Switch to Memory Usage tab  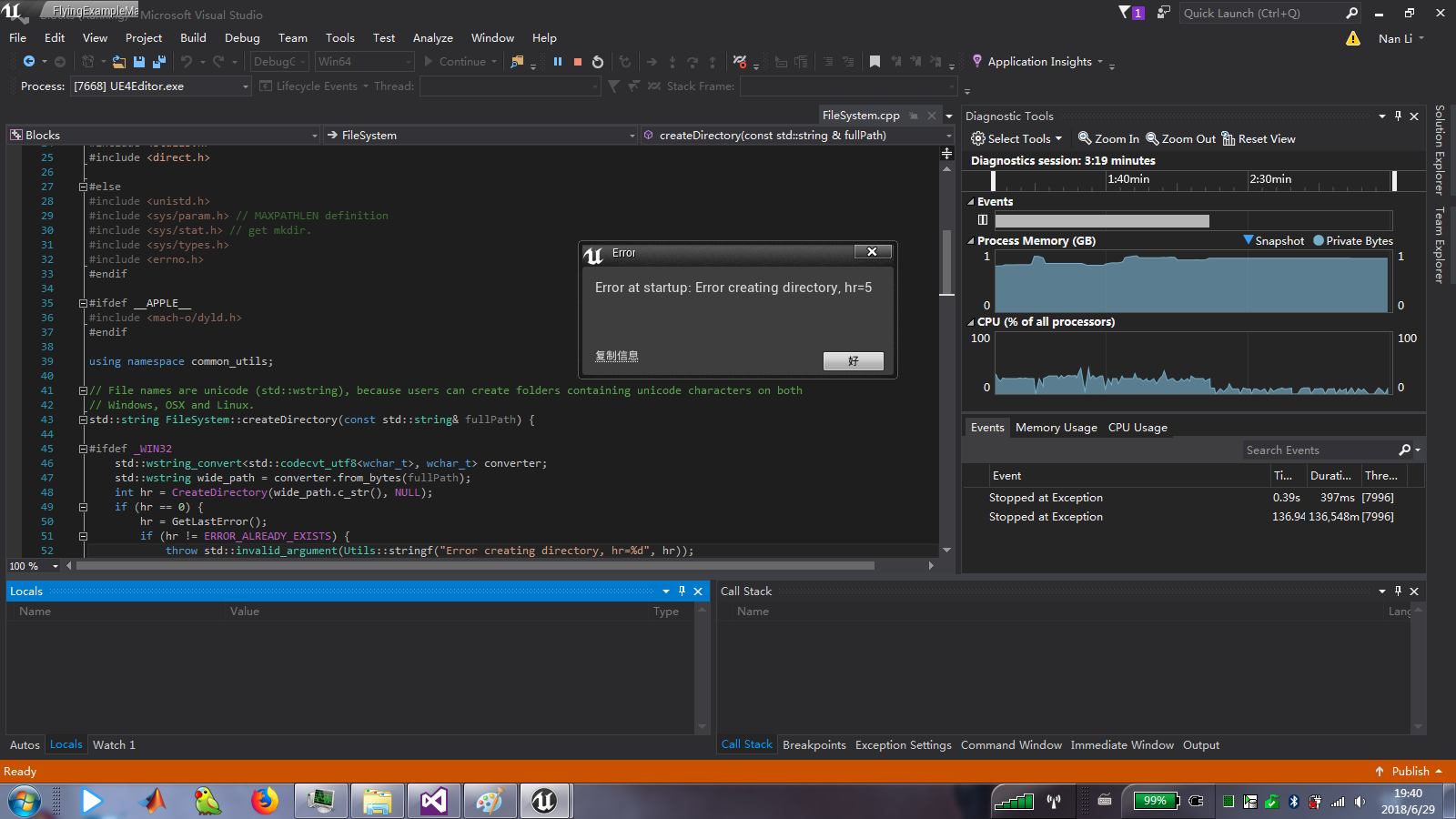tap(1056, 427)
